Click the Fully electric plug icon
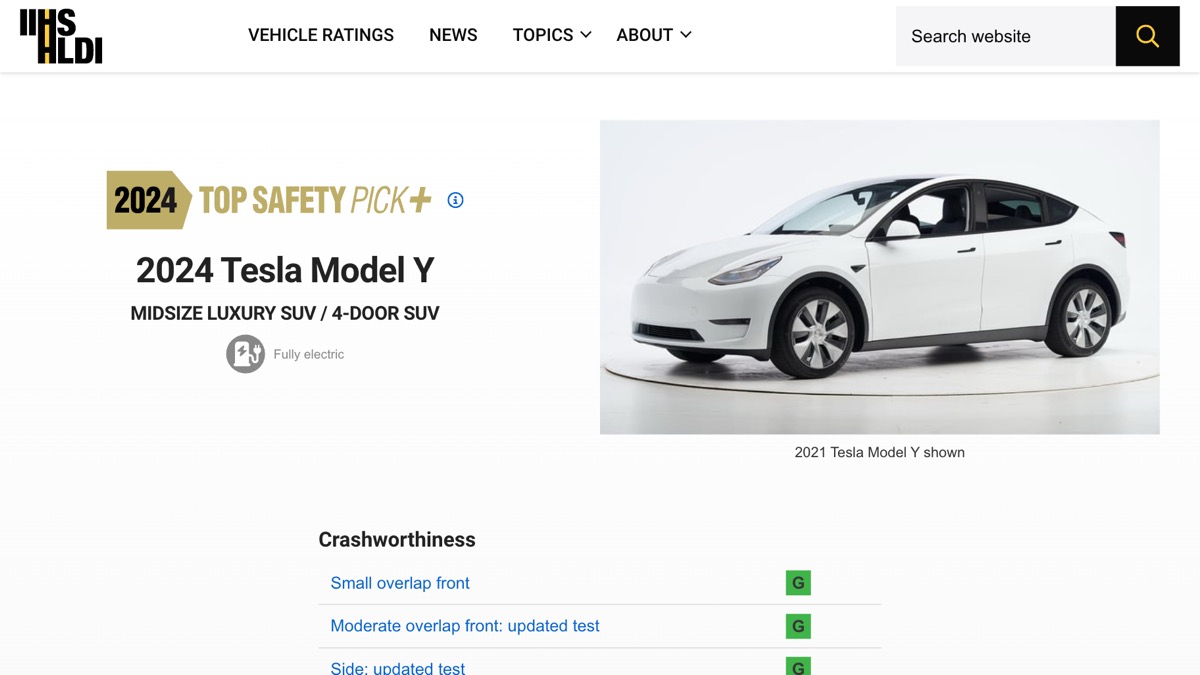 coord(245,354)
